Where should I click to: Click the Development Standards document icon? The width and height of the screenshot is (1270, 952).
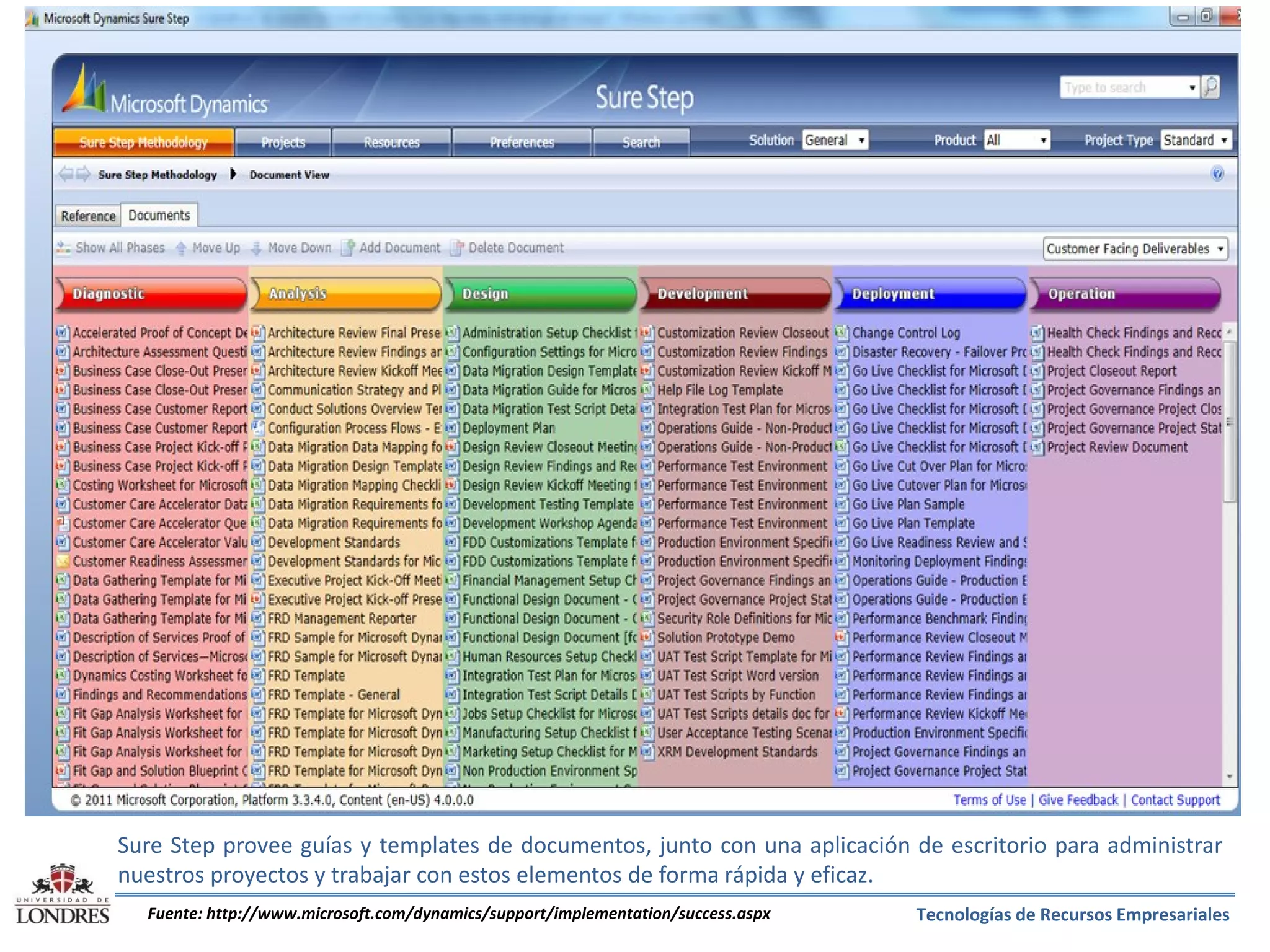pos(257,543)
